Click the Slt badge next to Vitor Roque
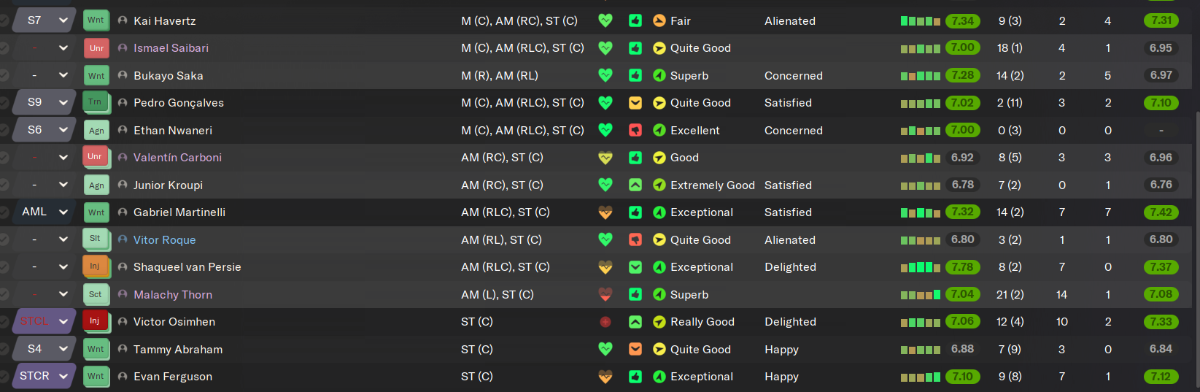1200x392 pixels. point(96,240)
